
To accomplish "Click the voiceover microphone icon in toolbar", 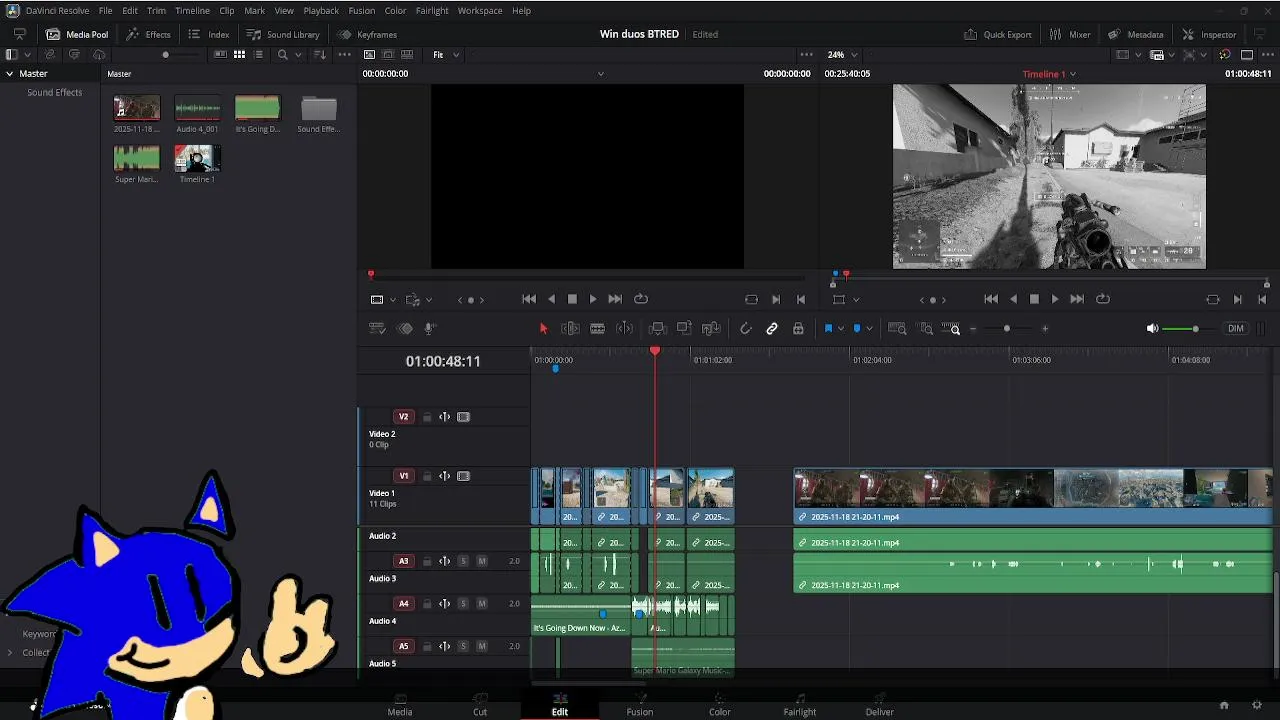I will click(430, 329).
